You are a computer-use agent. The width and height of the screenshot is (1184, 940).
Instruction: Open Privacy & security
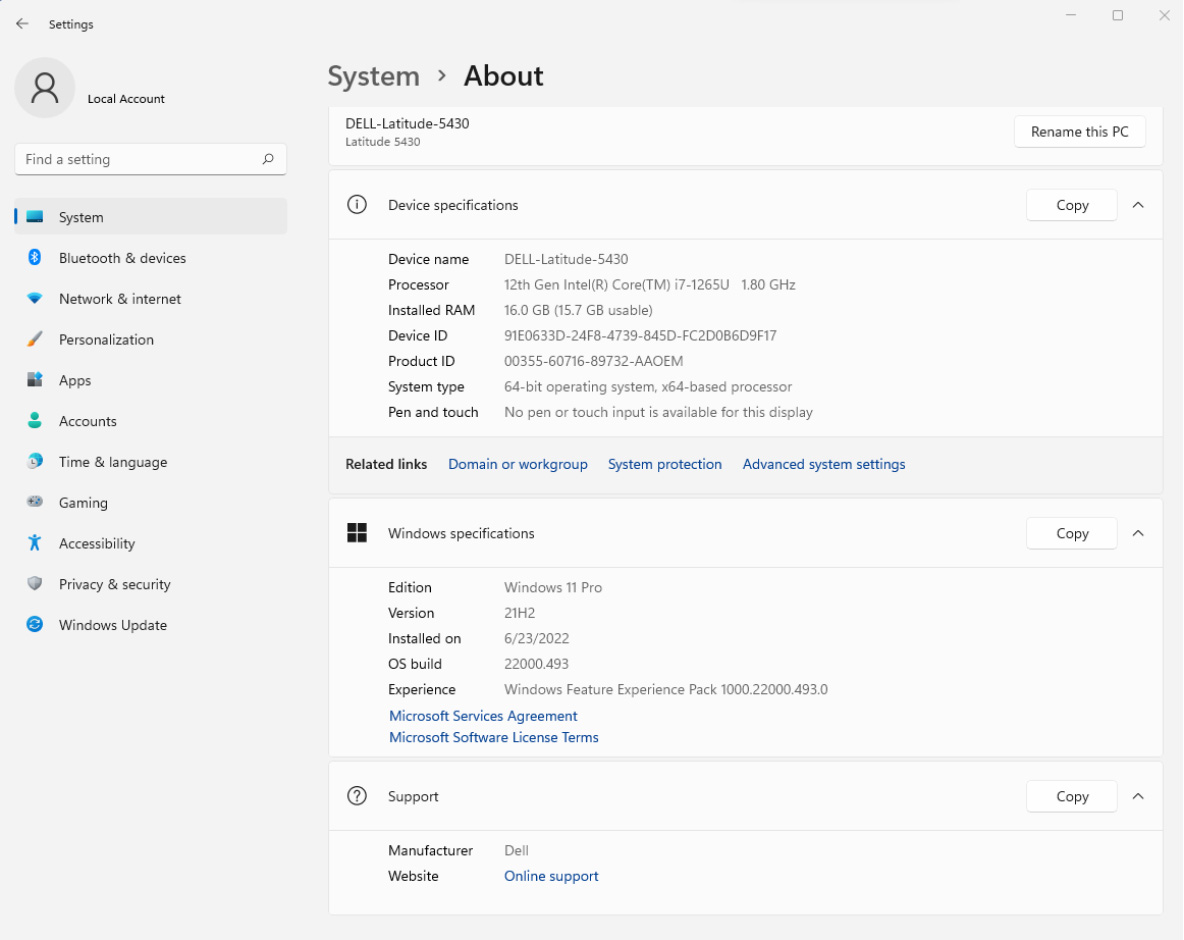click(x=150, y=584)
